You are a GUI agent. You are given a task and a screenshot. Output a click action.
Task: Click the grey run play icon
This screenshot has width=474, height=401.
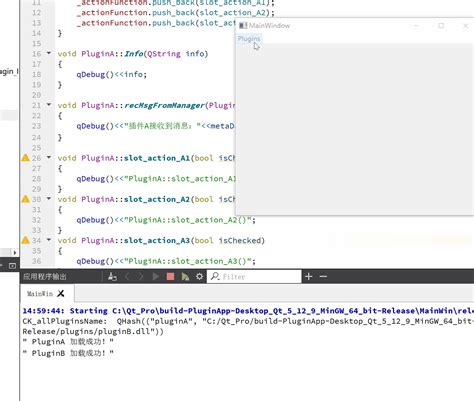tap(155, 277)
